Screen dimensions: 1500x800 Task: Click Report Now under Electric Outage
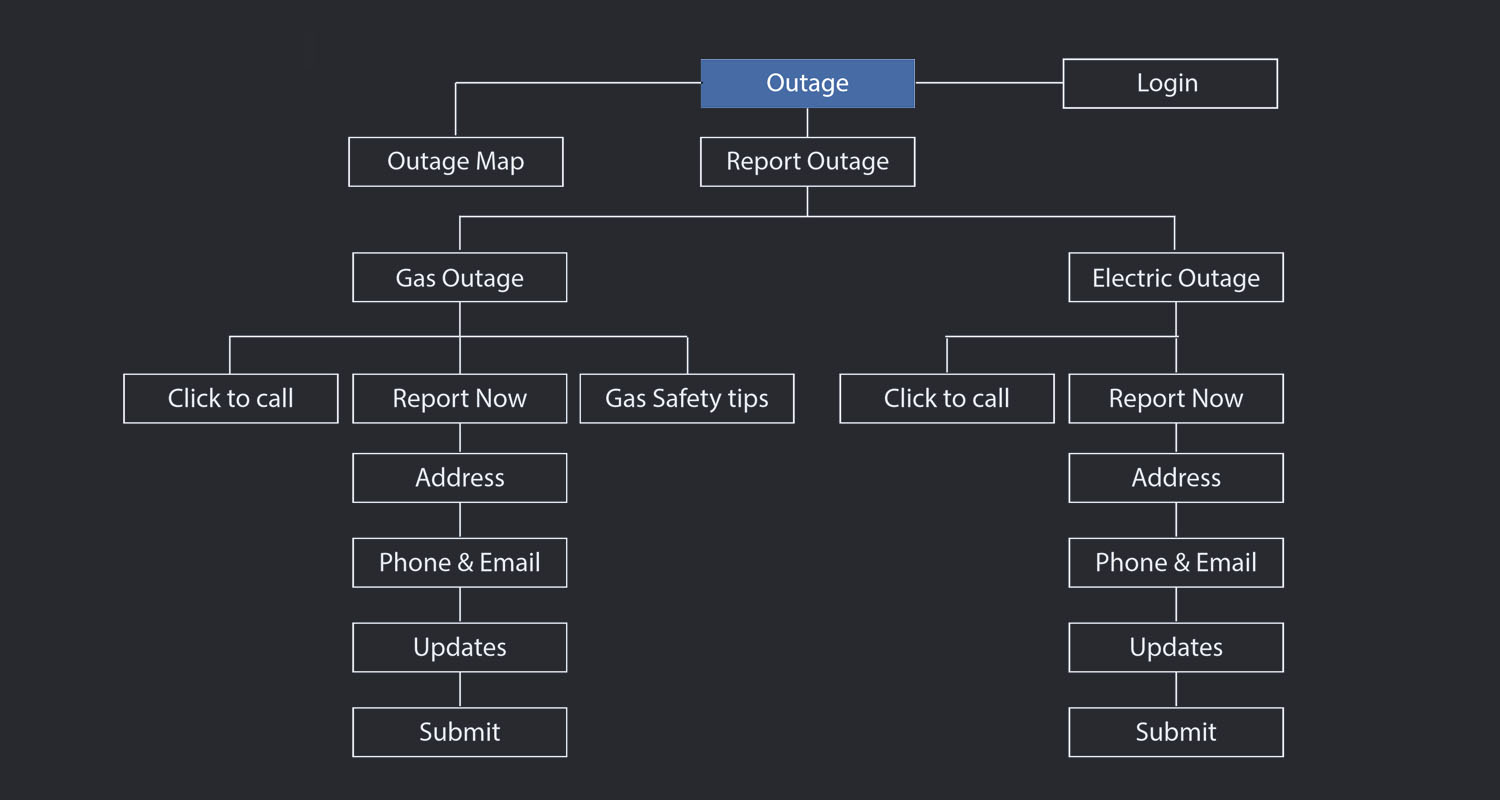1175,399
